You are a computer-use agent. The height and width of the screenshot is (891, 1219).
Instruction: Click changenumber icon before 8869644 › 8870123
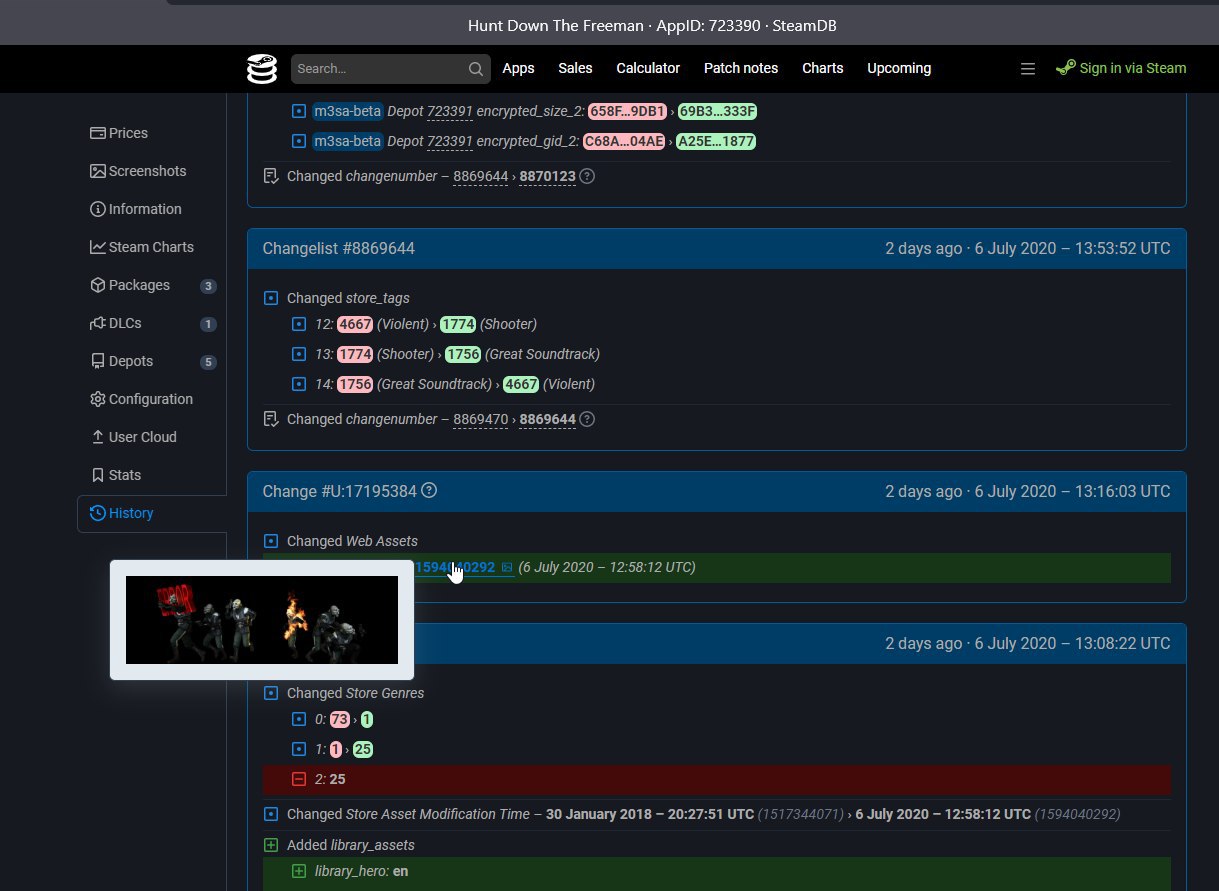pos(271,176)
